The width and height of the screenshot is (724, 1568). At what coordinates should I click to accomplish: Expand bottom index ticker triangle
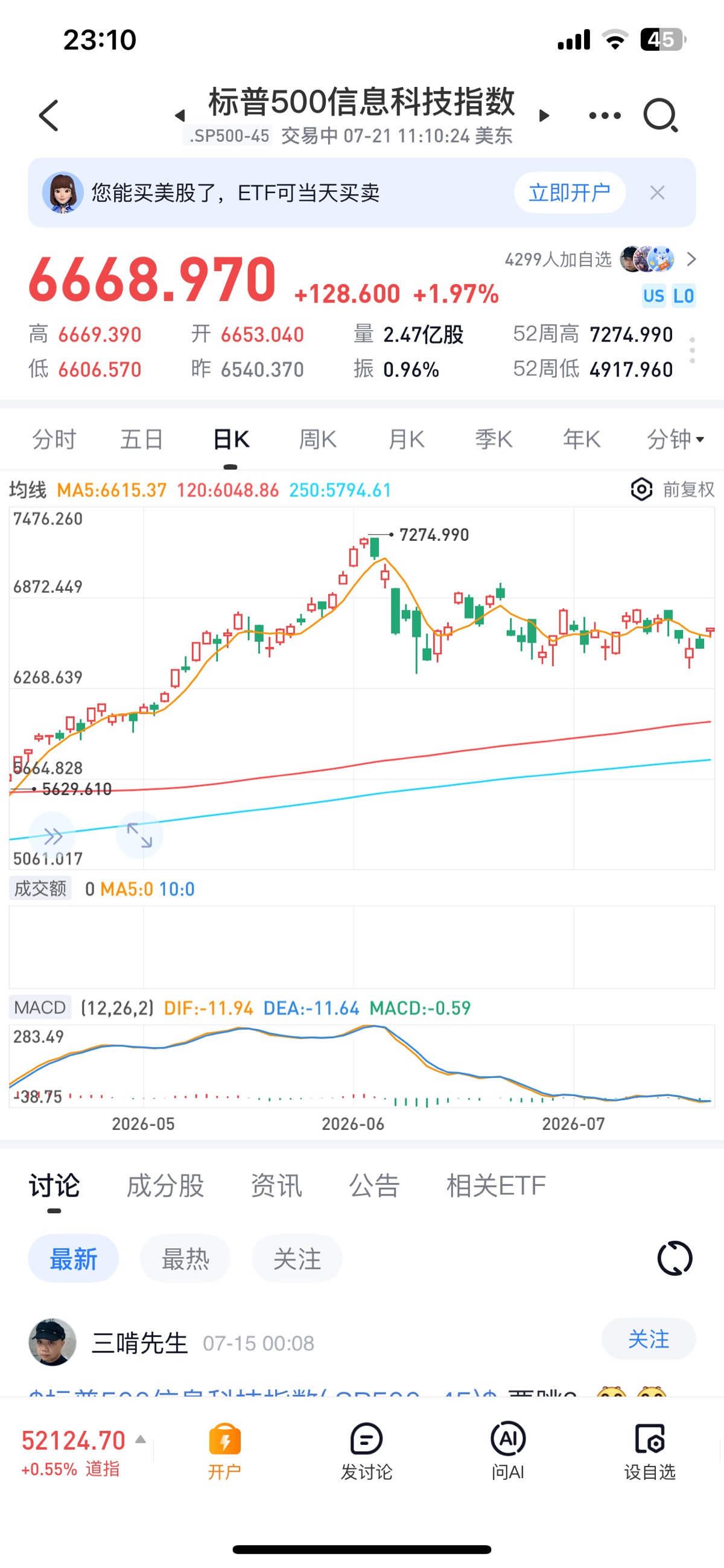point(141,1439)
